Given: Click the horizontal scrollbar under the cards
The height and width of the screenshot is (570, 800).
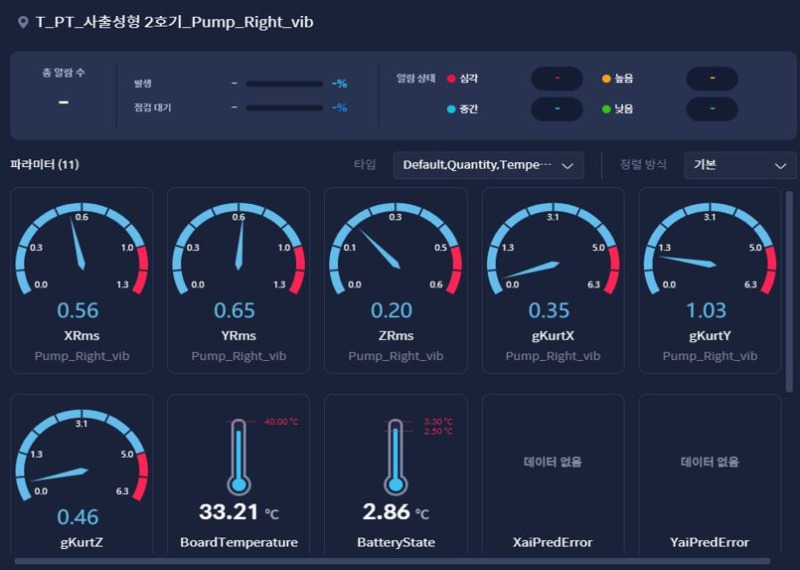Looking at the screenshot, I should tap(392, 561).
